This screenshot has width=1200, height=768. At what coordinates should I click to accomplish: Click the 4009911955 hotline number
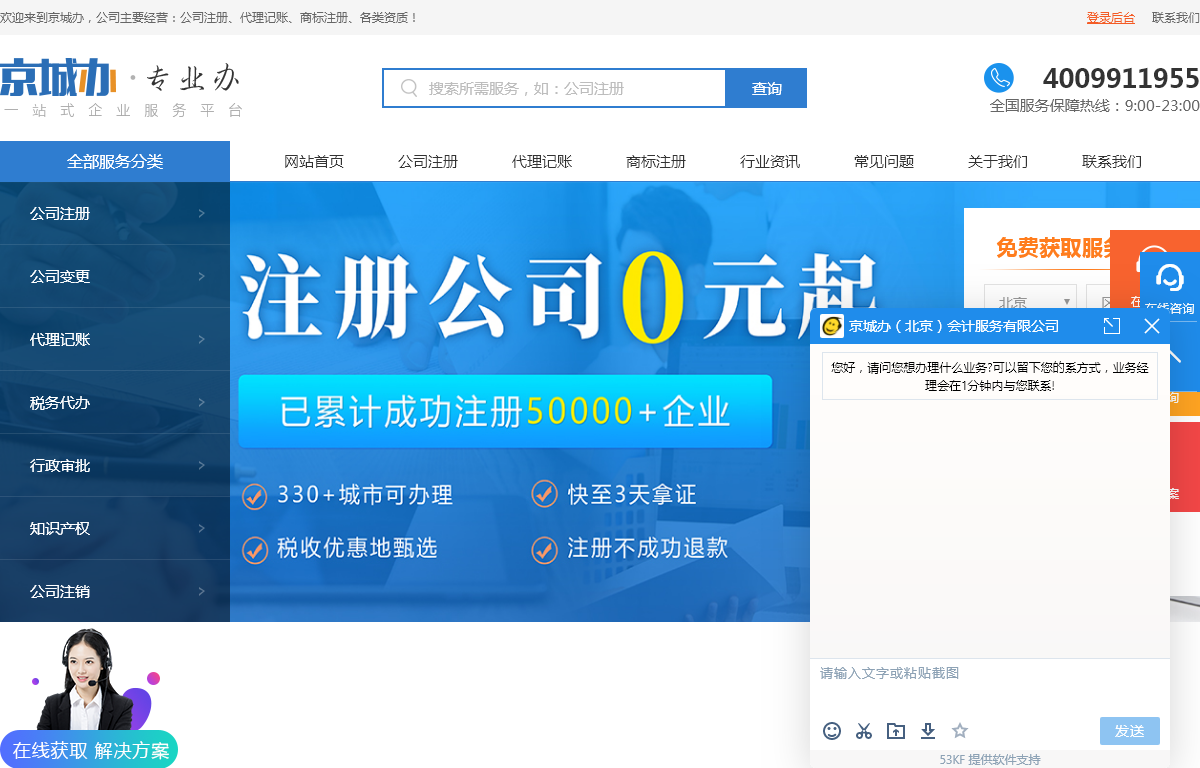click(1121, 78)
